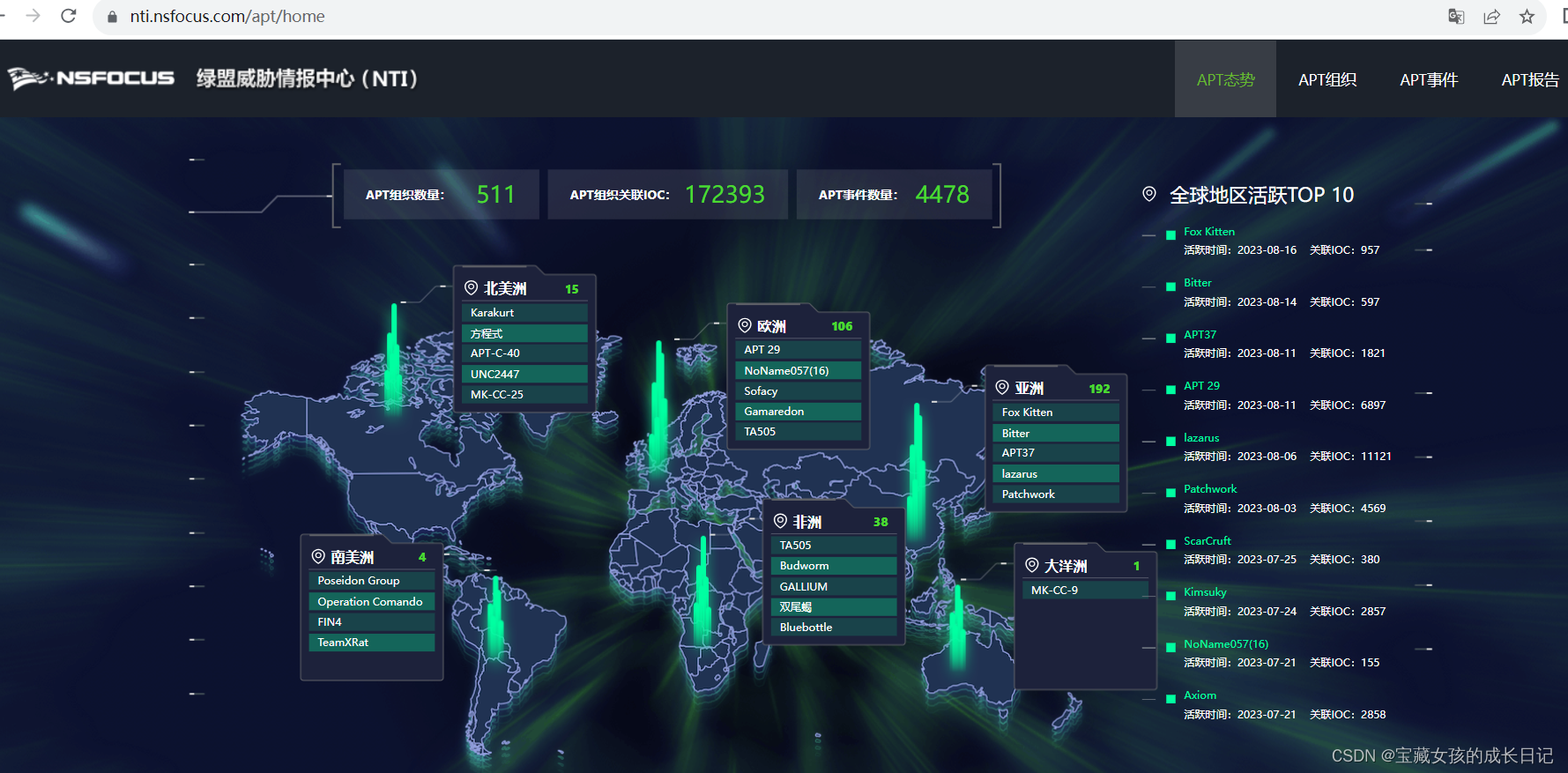Click the location pin next to 大洋洲
The image size is (1568, 773).
pos(1032,565)
